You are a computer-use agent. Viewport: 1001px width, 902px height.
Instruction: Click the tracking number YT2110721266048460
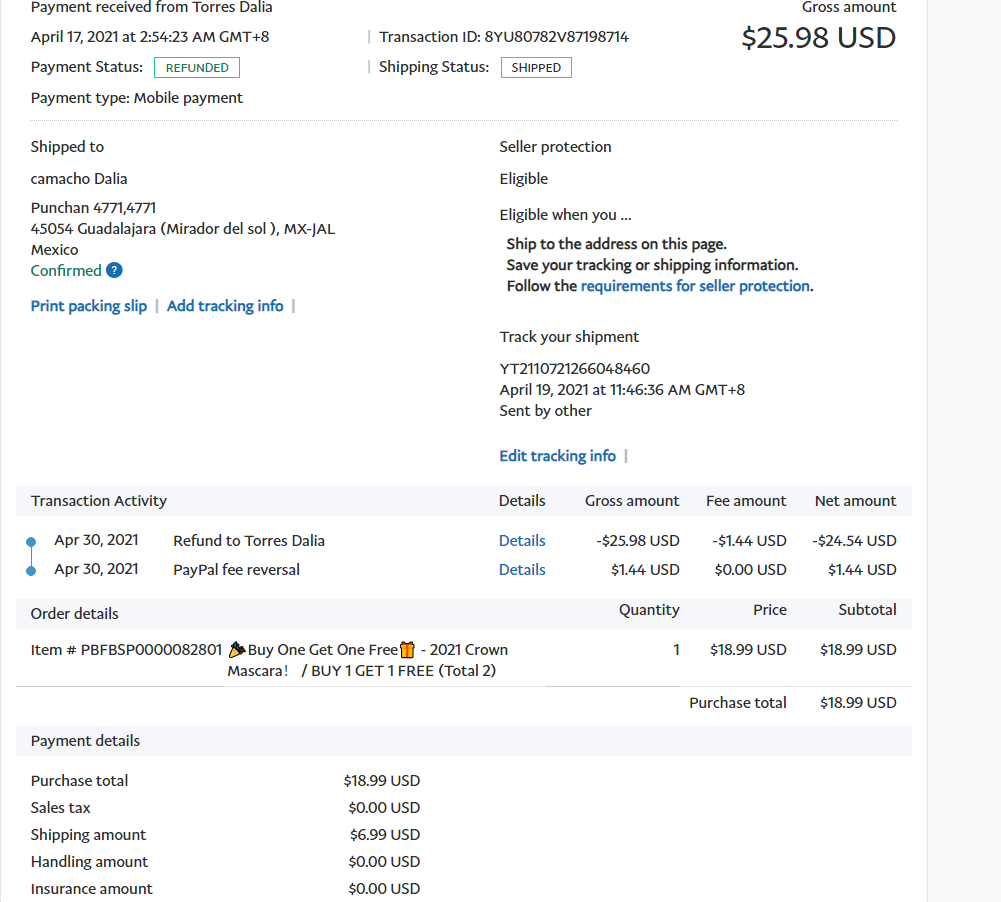pyautogui.click(x=574, y=369)
